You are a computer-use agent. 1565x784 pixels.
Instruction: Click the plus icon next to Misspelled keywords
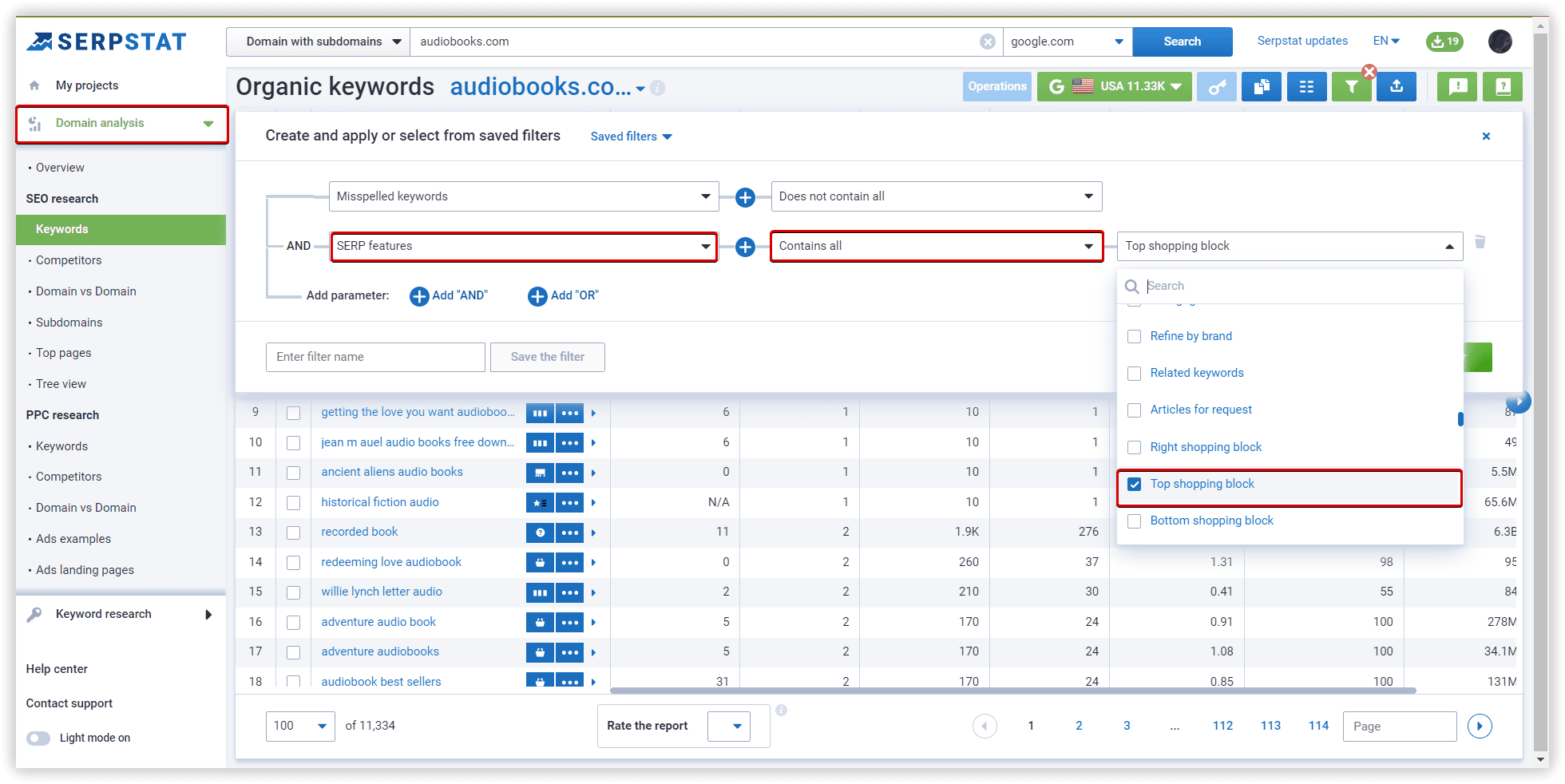(745, 197)
